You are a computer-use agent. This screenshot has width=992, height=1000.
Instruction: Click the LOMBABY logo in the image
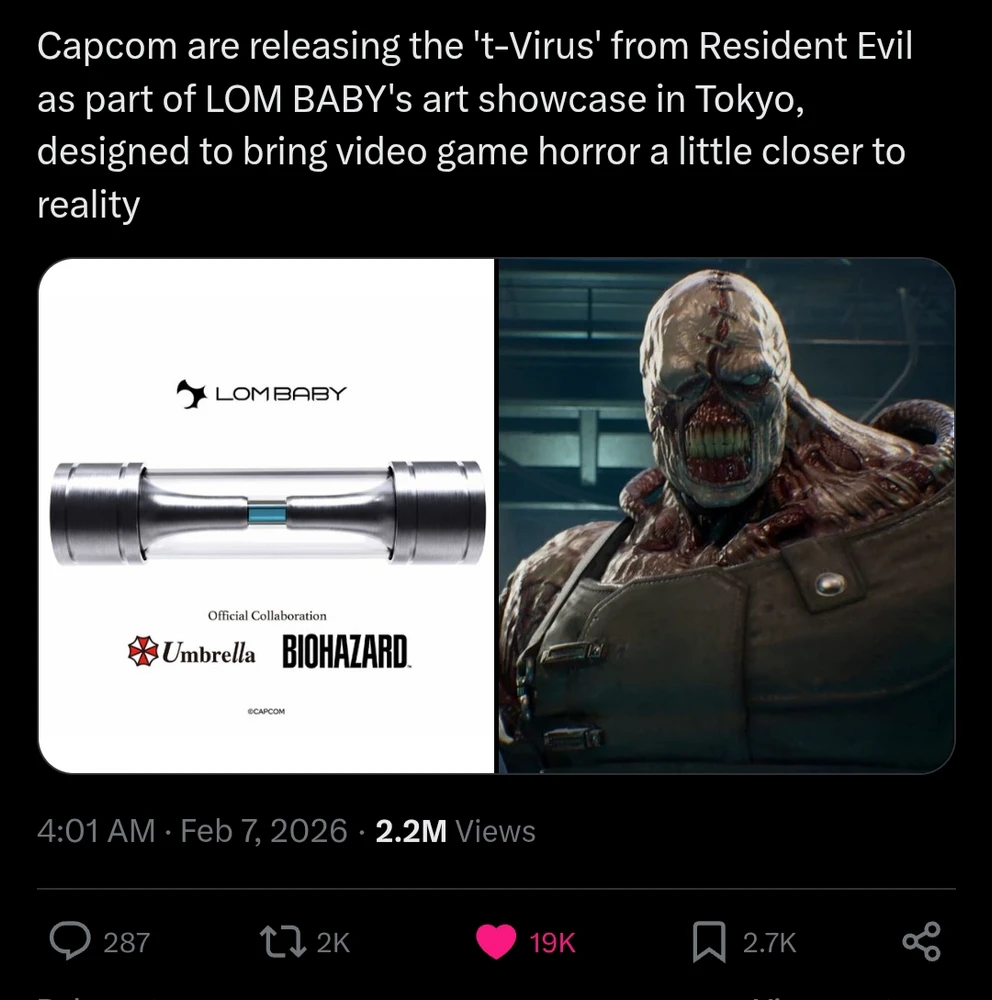tap(262, 393)
